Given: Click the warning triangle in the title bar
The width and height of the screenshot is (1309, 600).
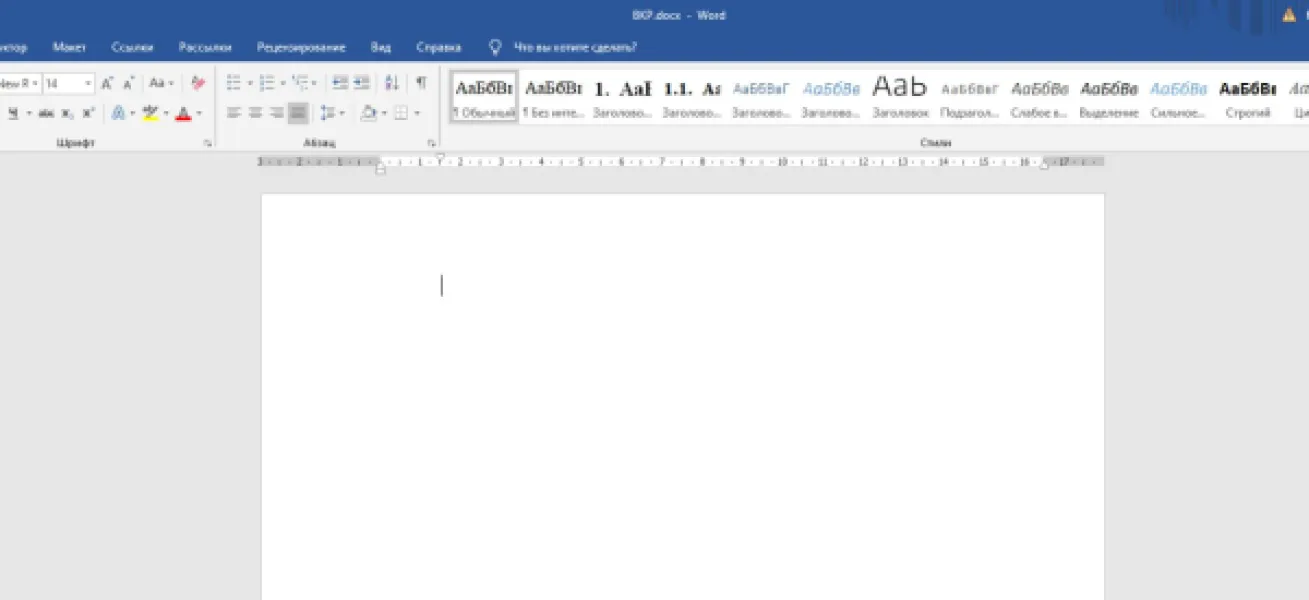Looking at the screenshot, I should [1288, 15].
